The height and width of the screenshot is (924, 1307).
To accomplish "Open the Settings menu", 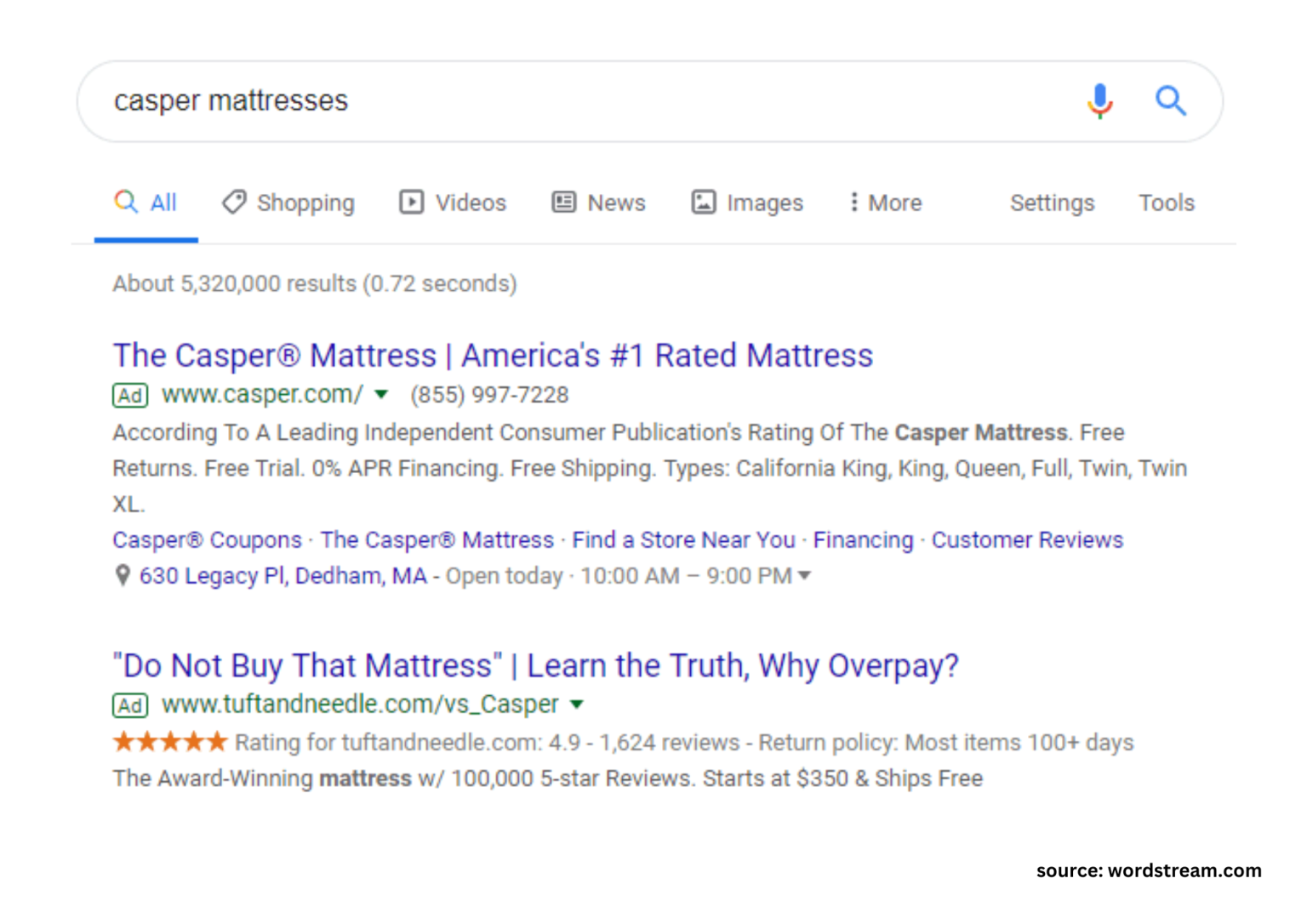I will tap(1052, 202).
